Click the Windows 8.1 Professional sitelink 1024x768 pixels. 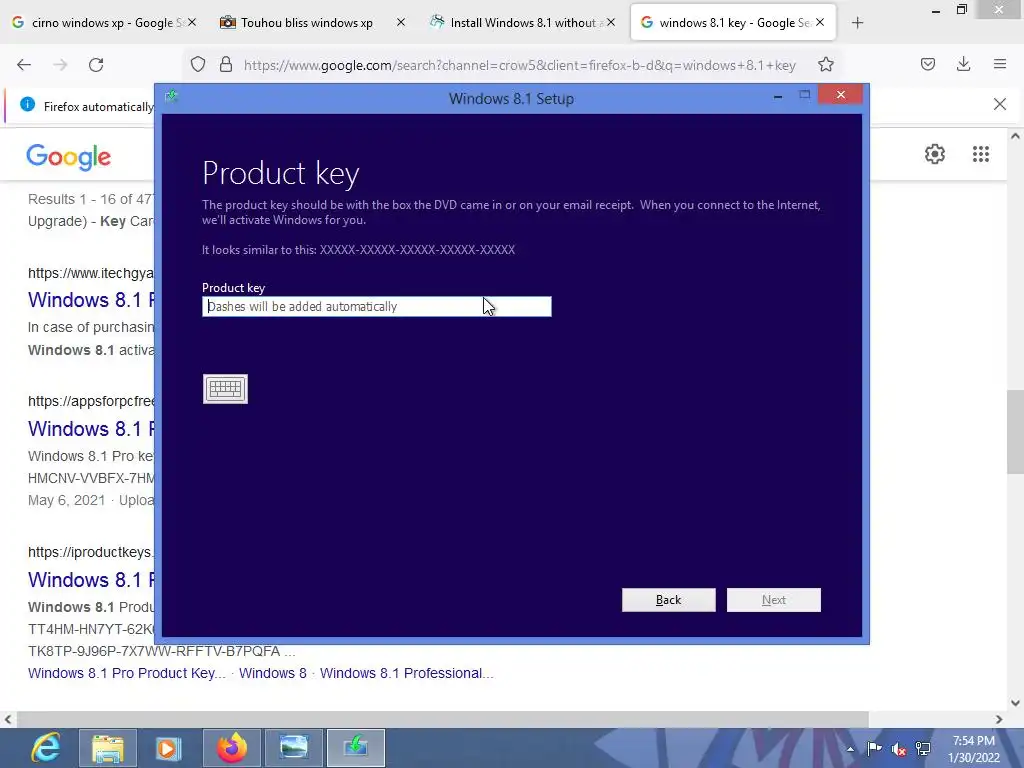(406, 673)
